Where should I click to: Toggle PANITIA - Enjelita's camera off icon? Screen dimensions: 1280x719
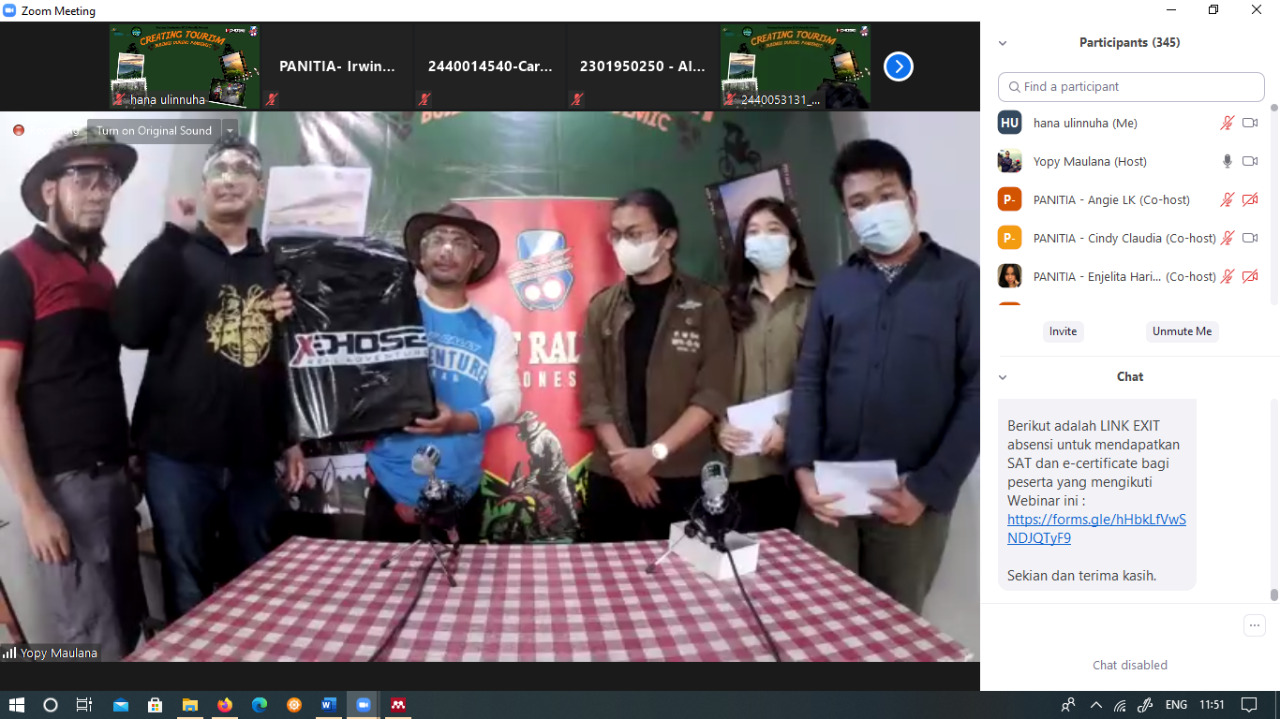1250,276
